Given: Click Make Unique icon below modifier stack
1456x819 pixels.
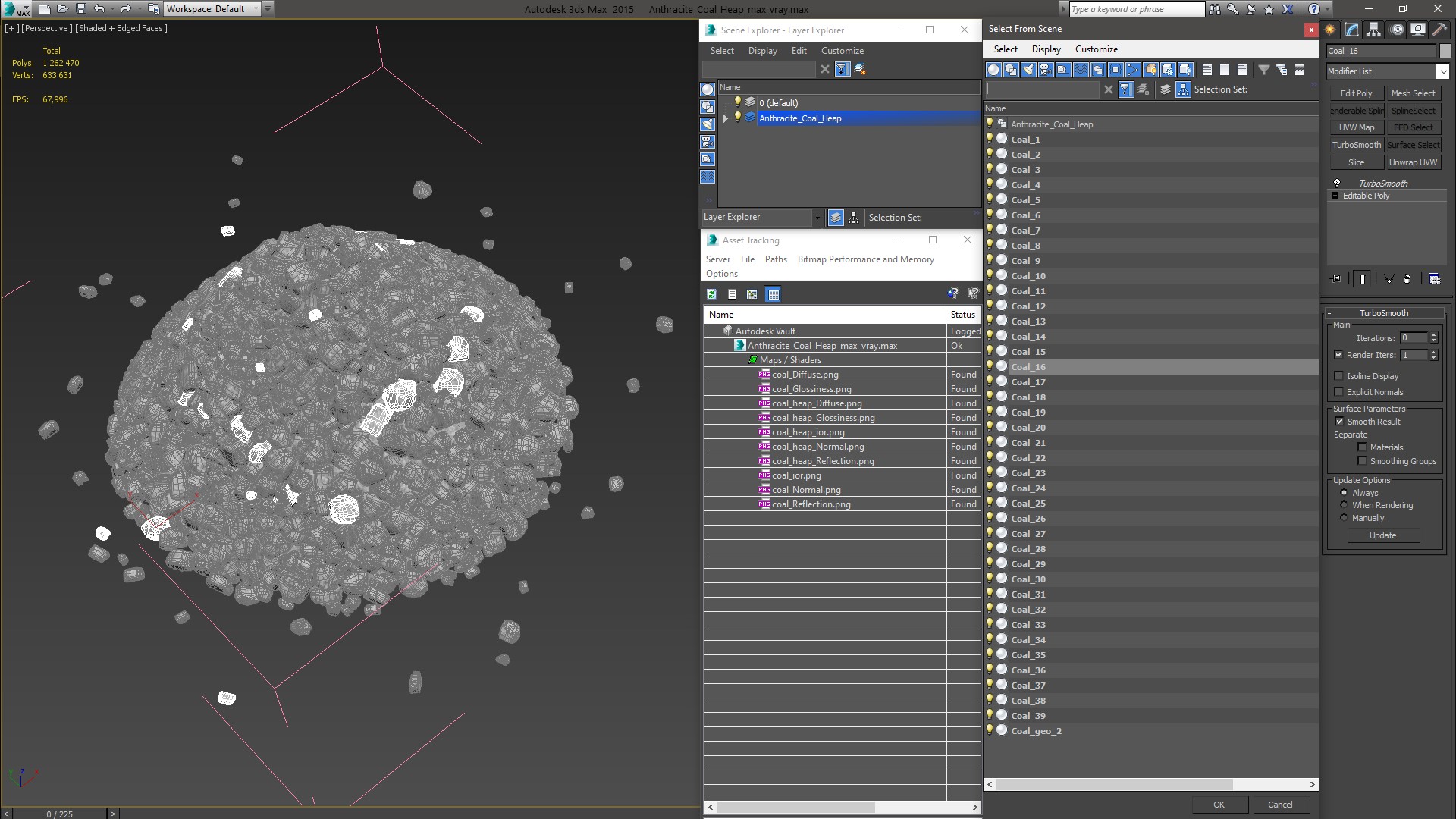Looking at the screenshot, I should click(1389, 279).
